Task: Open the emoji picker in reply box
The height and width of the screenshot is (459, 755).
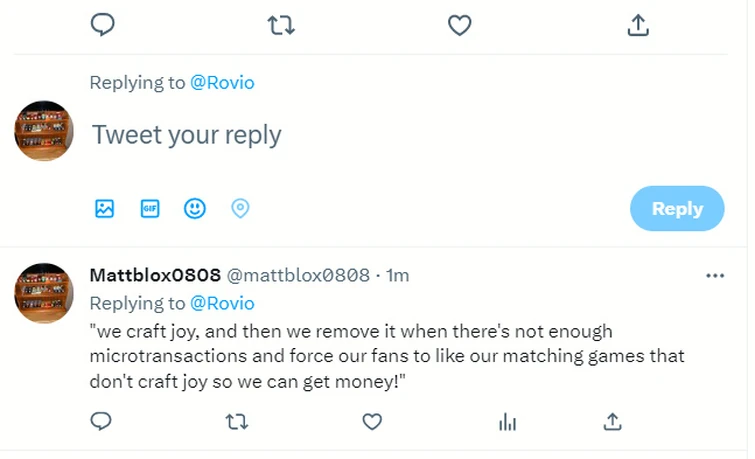Action: tap(195, 208)
